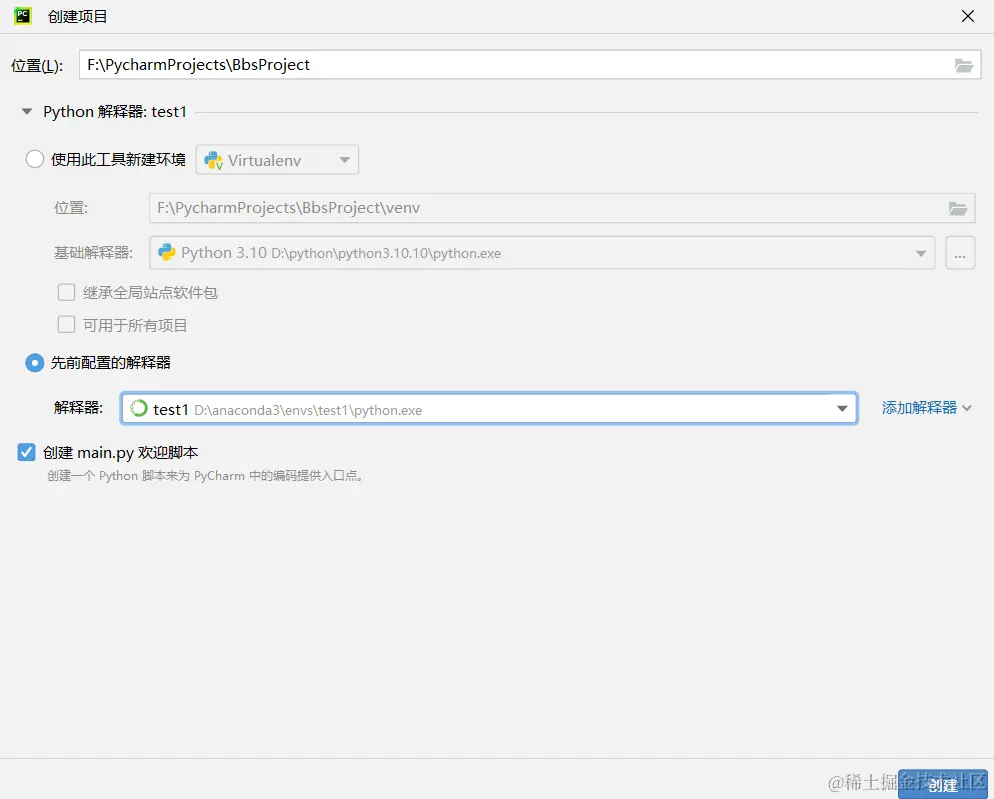The height and width of the screenshot is (799, 994).
Task: Click the ellipsis button next to base interpreter
Action: point(960,253)
